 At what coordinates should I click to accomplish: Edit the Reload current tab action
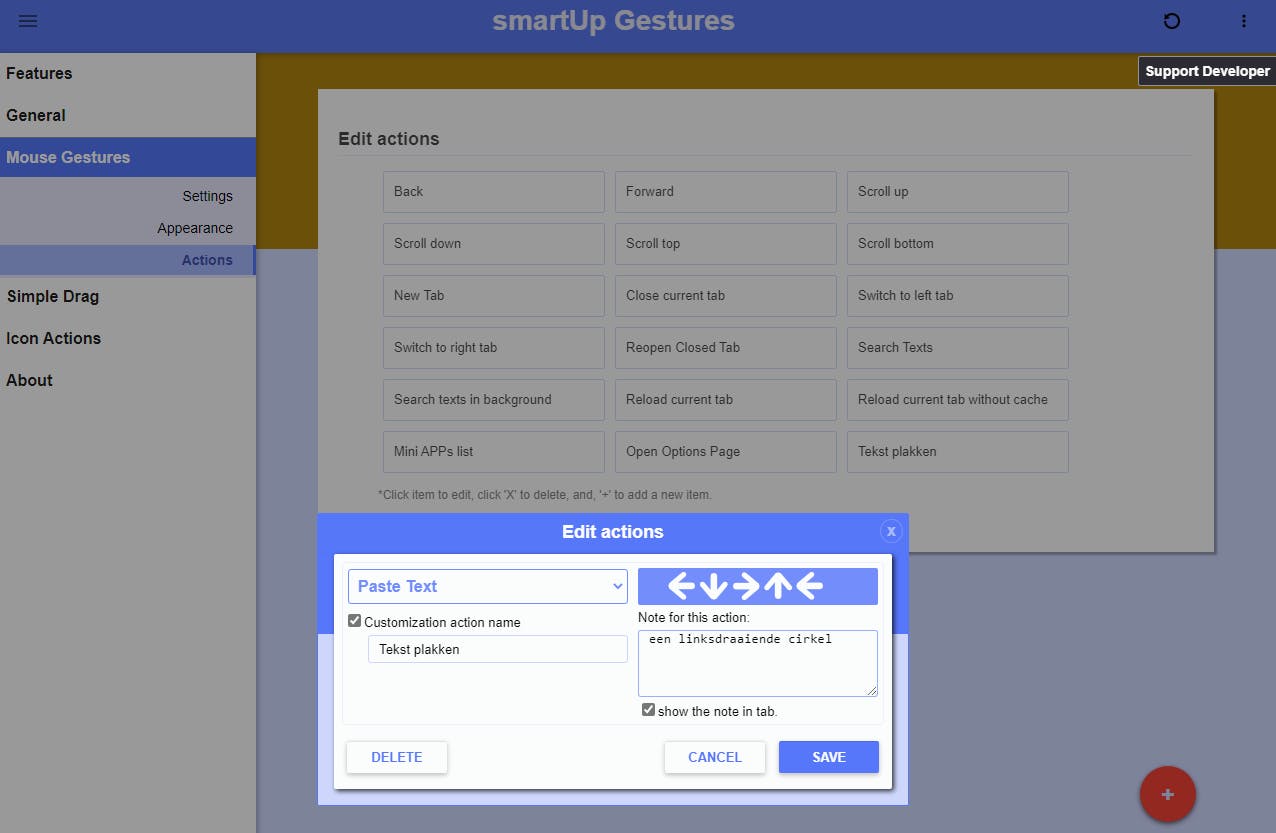[x=726, y=400]
